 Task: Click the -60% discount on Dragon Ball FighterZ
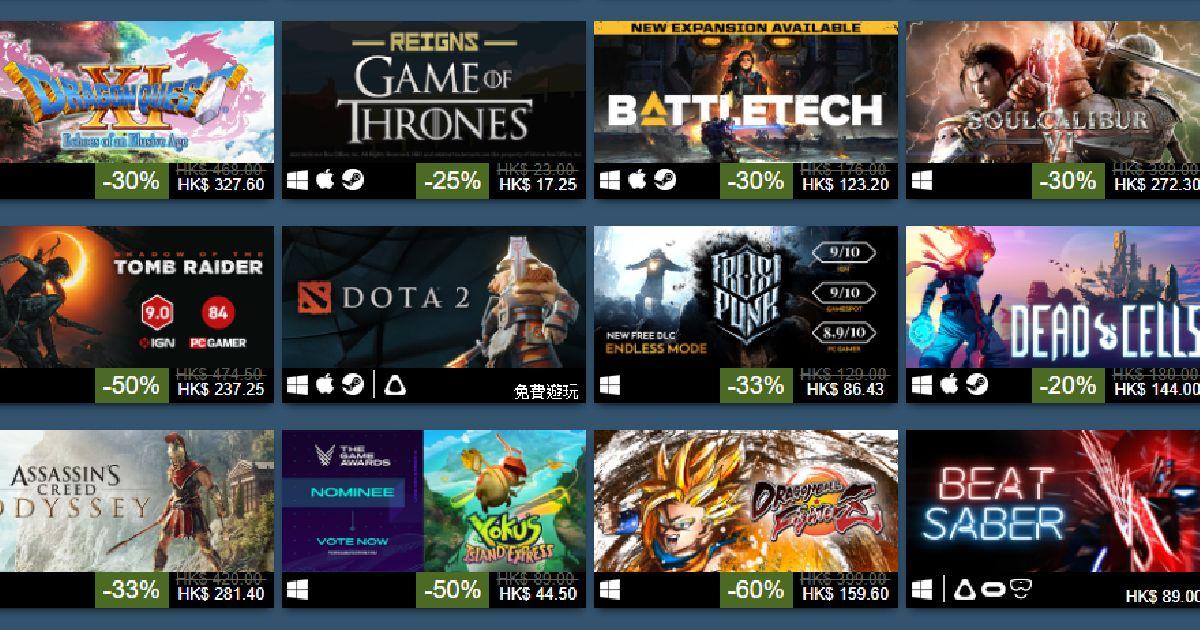(756, 589)
